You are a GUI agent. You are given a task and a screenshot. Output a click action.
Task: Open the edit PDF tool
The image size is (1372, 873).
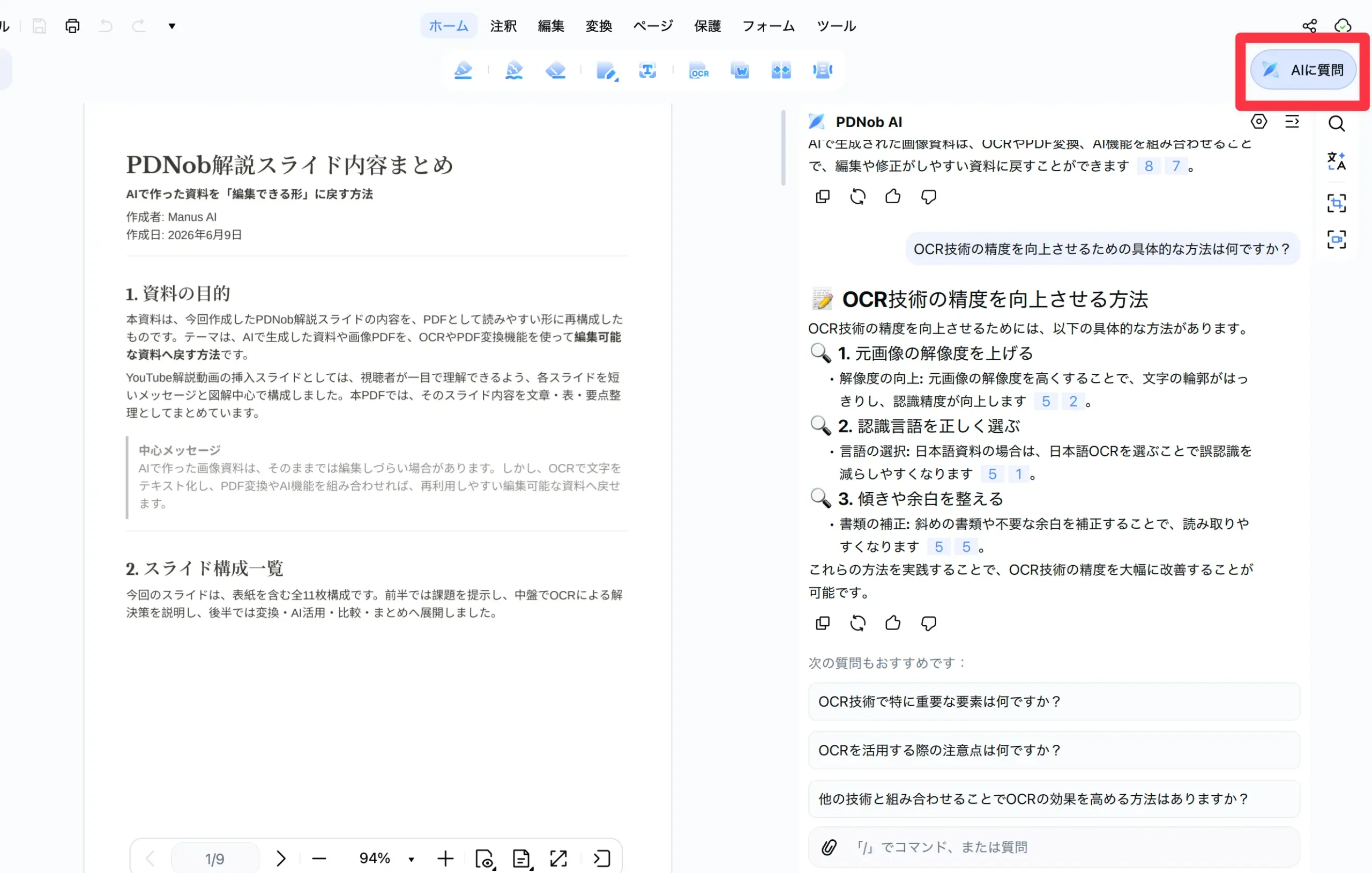pos(607,71)
